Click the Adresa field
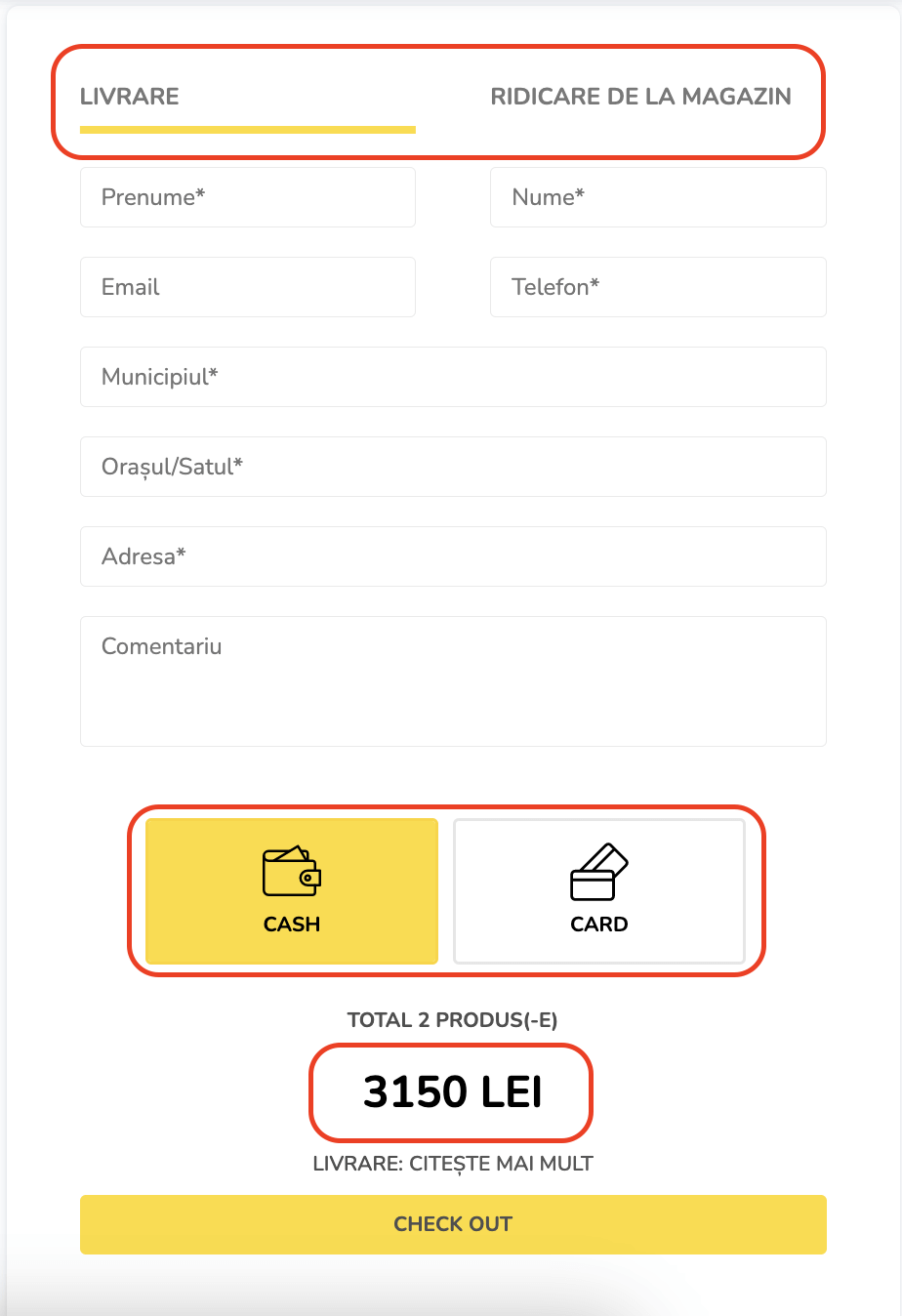 coord(453,556)
